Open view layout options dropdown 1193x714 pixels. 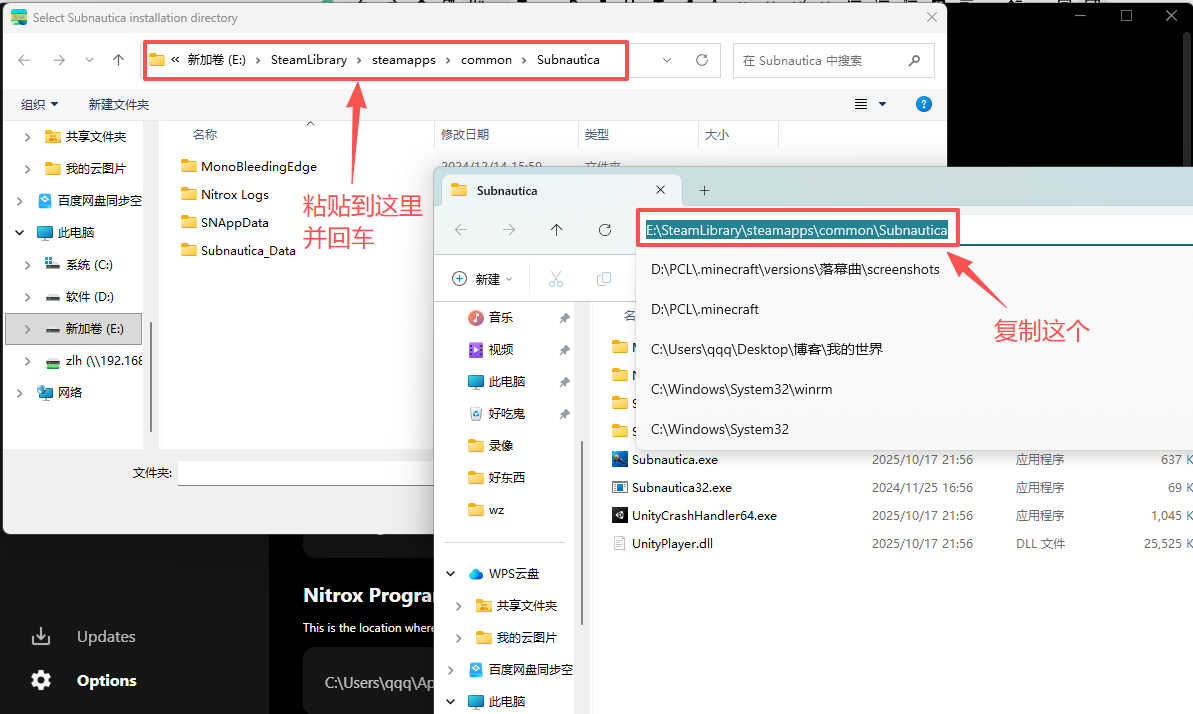pos(870,104)
